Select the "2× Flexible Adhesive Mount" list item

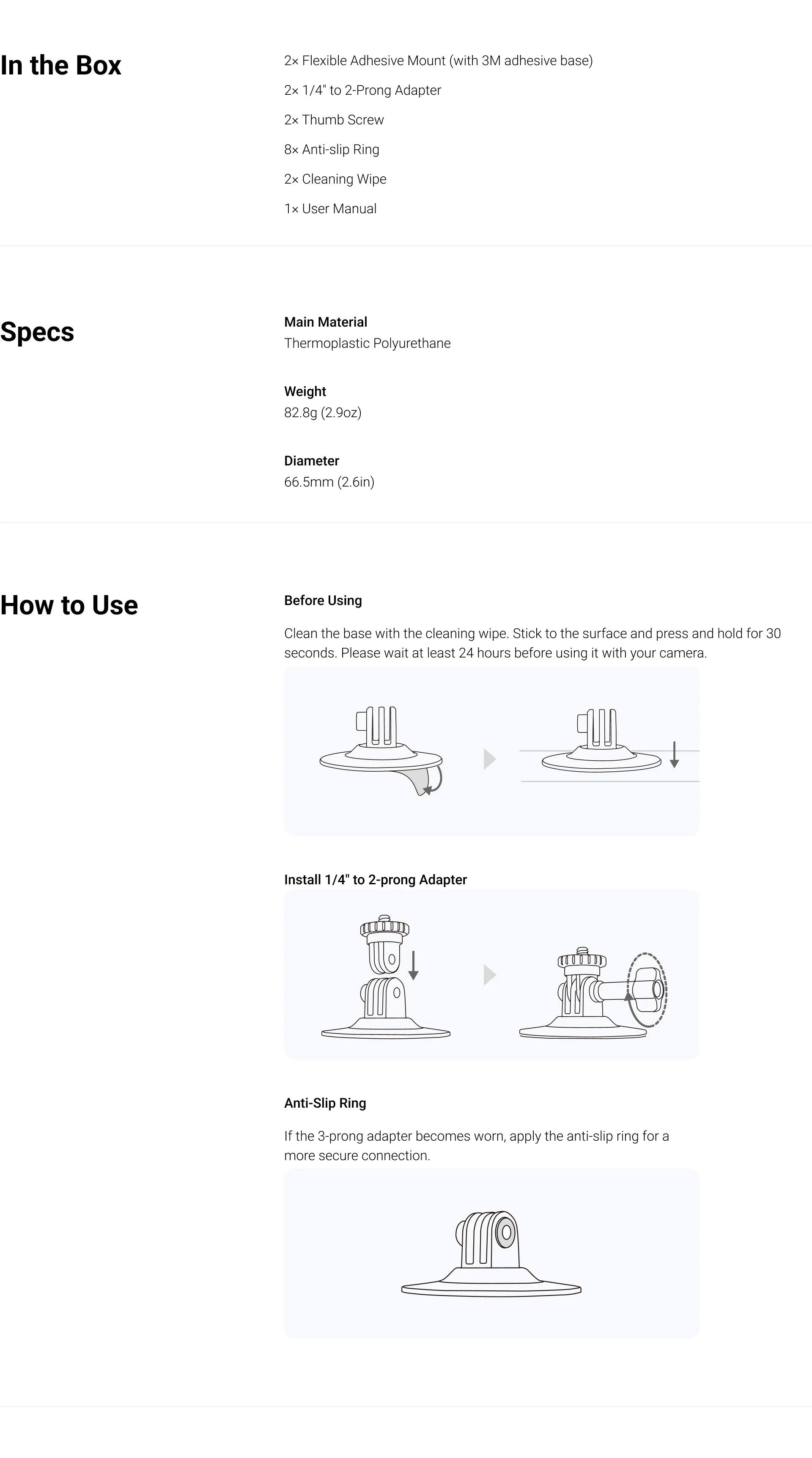(x=438, y=61)
